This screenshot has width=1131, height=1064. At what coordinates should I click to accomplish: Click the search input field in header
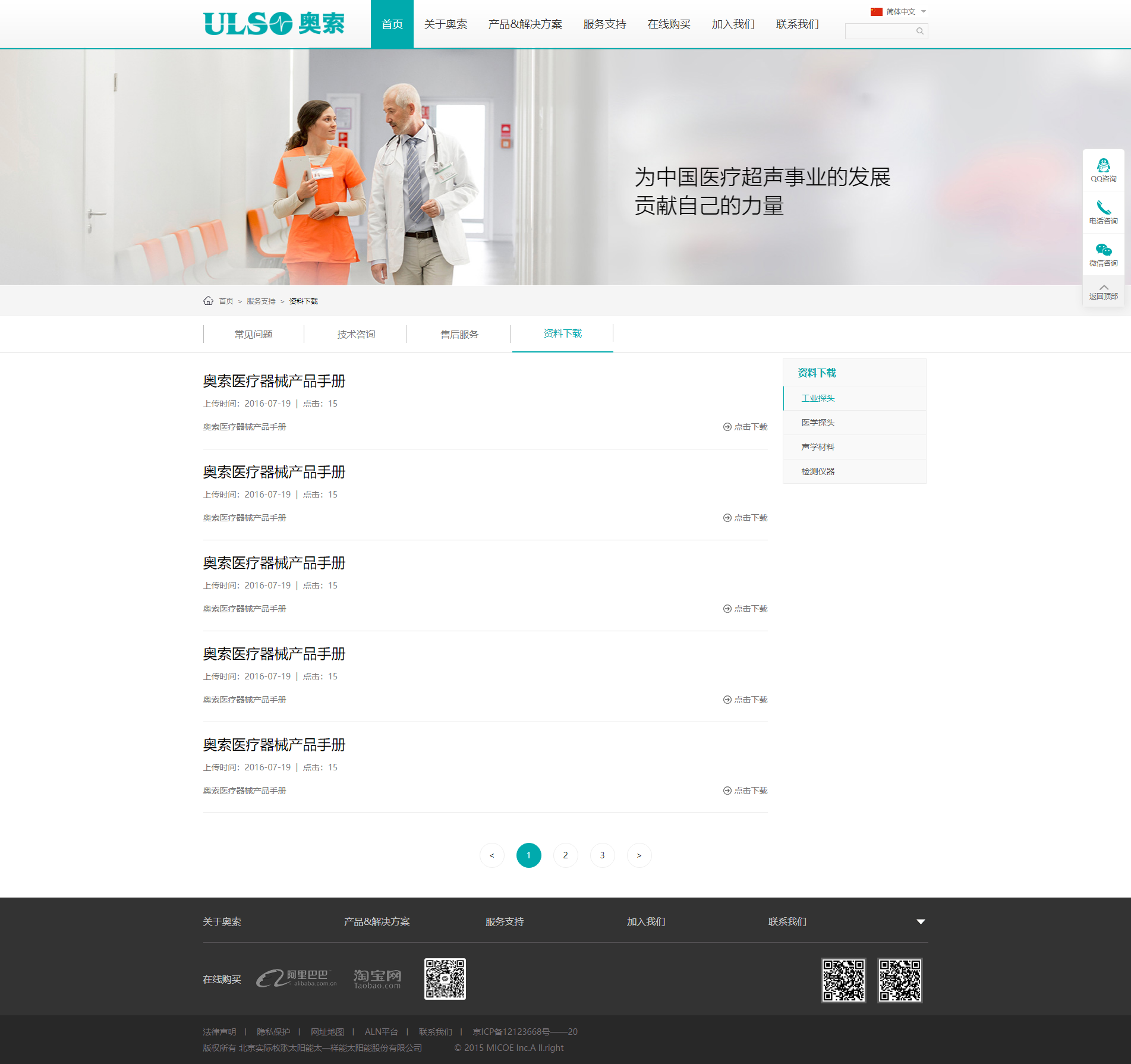pyautogui.click(x=880, y=32)
